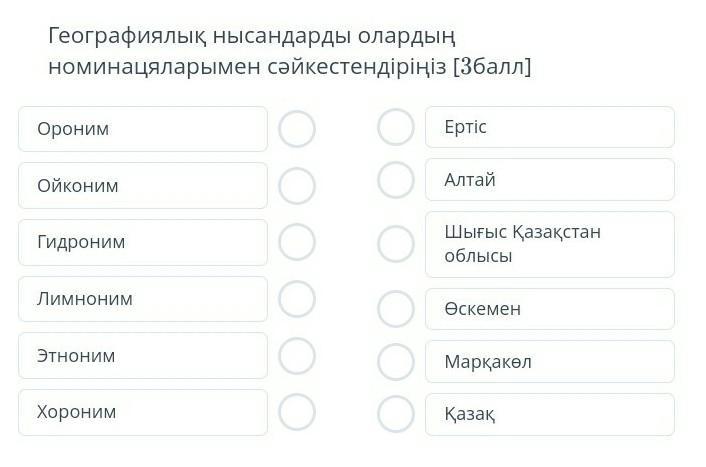Select the circle next to Этноним
This screenshot has width=706, height=467.
pyautogui.click(x=297, y=355)
